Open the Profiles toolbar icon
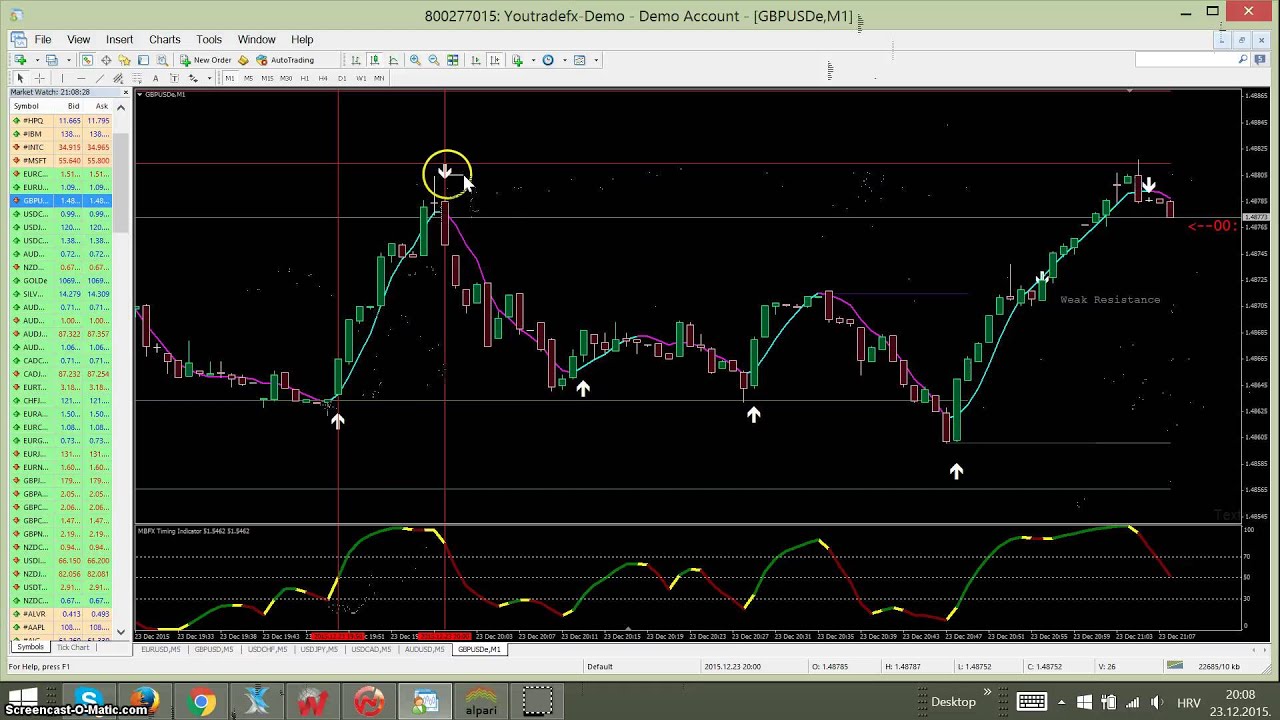This screenshot has width=1280, height=720. click(51, 60)
